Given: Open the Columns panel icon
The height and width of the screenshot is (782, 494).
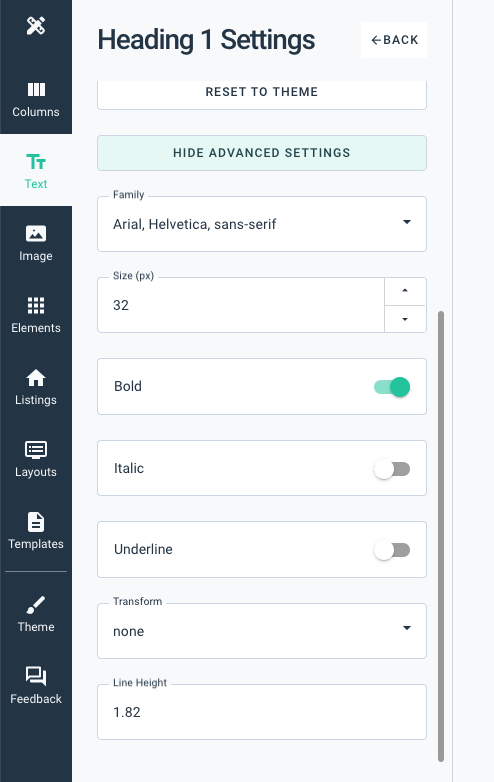Looking at the screenshot, I should click(x=36, y=90).
